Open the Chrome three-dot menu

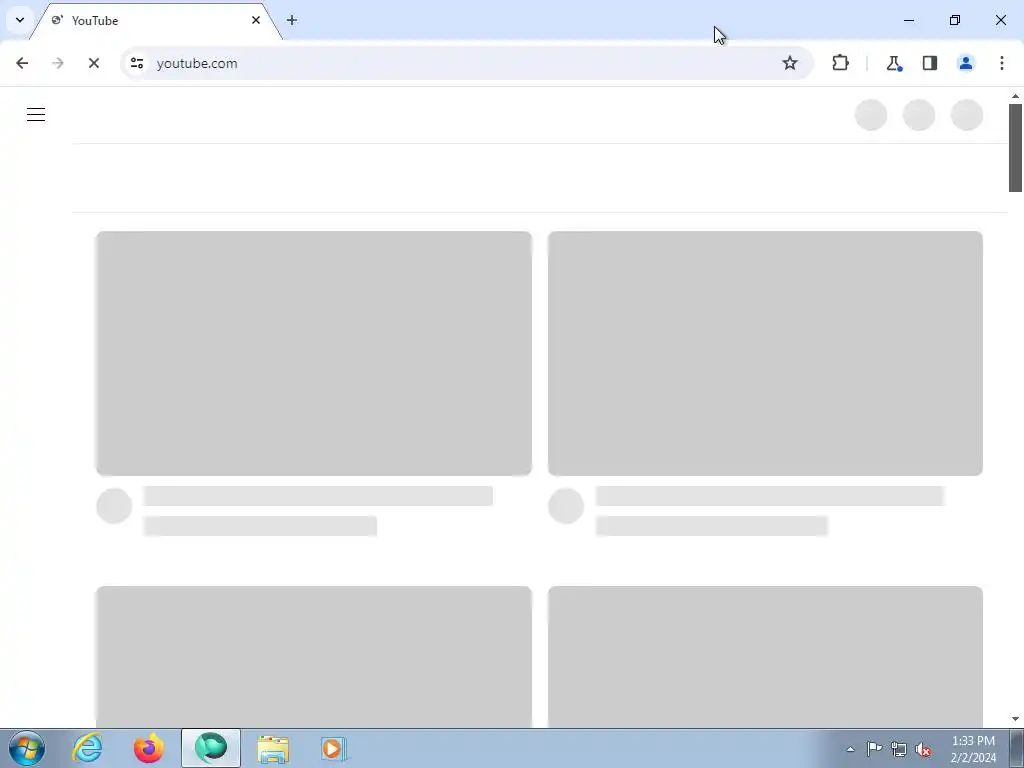(x=1002, y=63)
